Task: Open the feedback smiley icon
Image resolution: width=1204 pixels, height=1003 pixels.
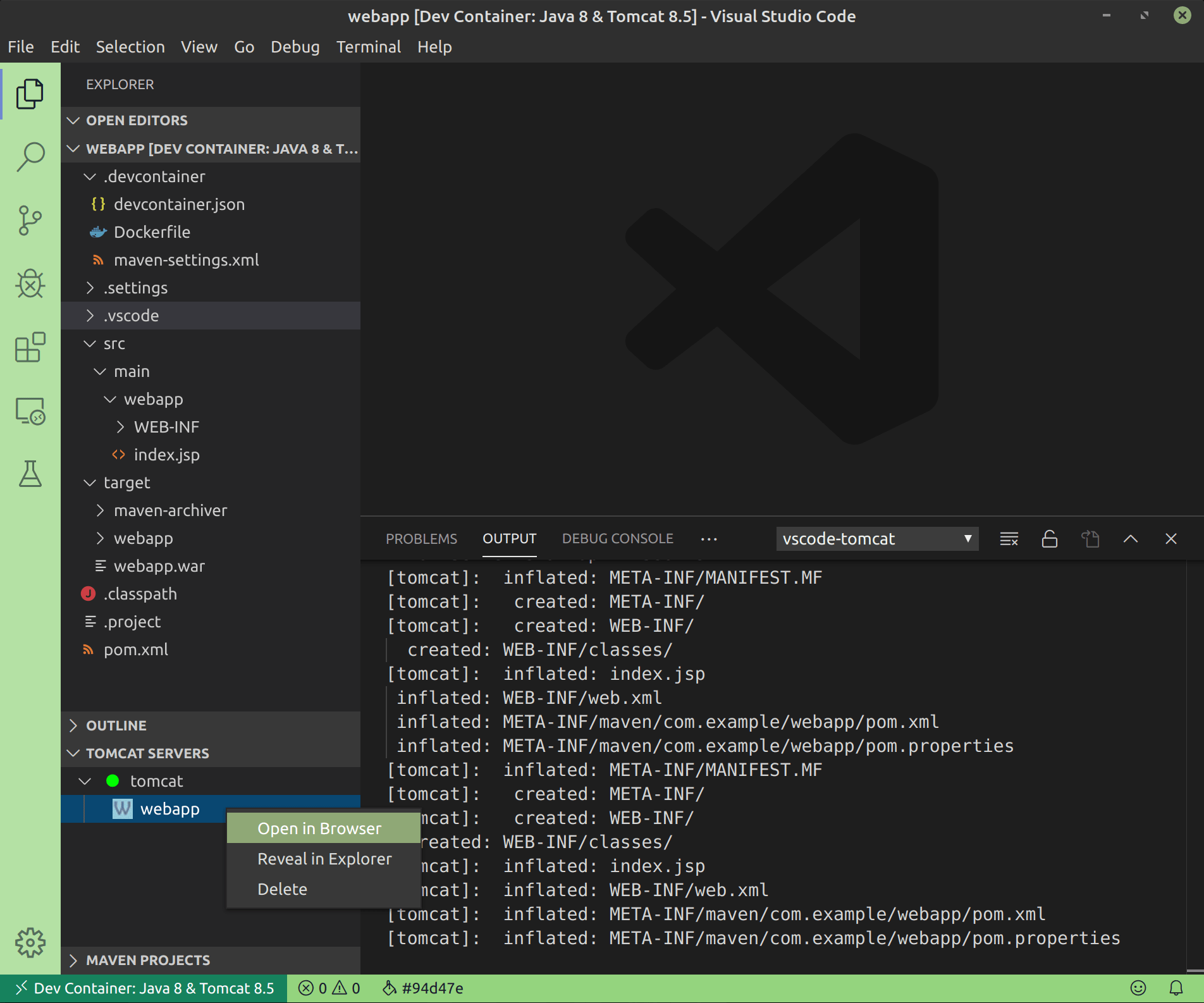Action: 1138,988
